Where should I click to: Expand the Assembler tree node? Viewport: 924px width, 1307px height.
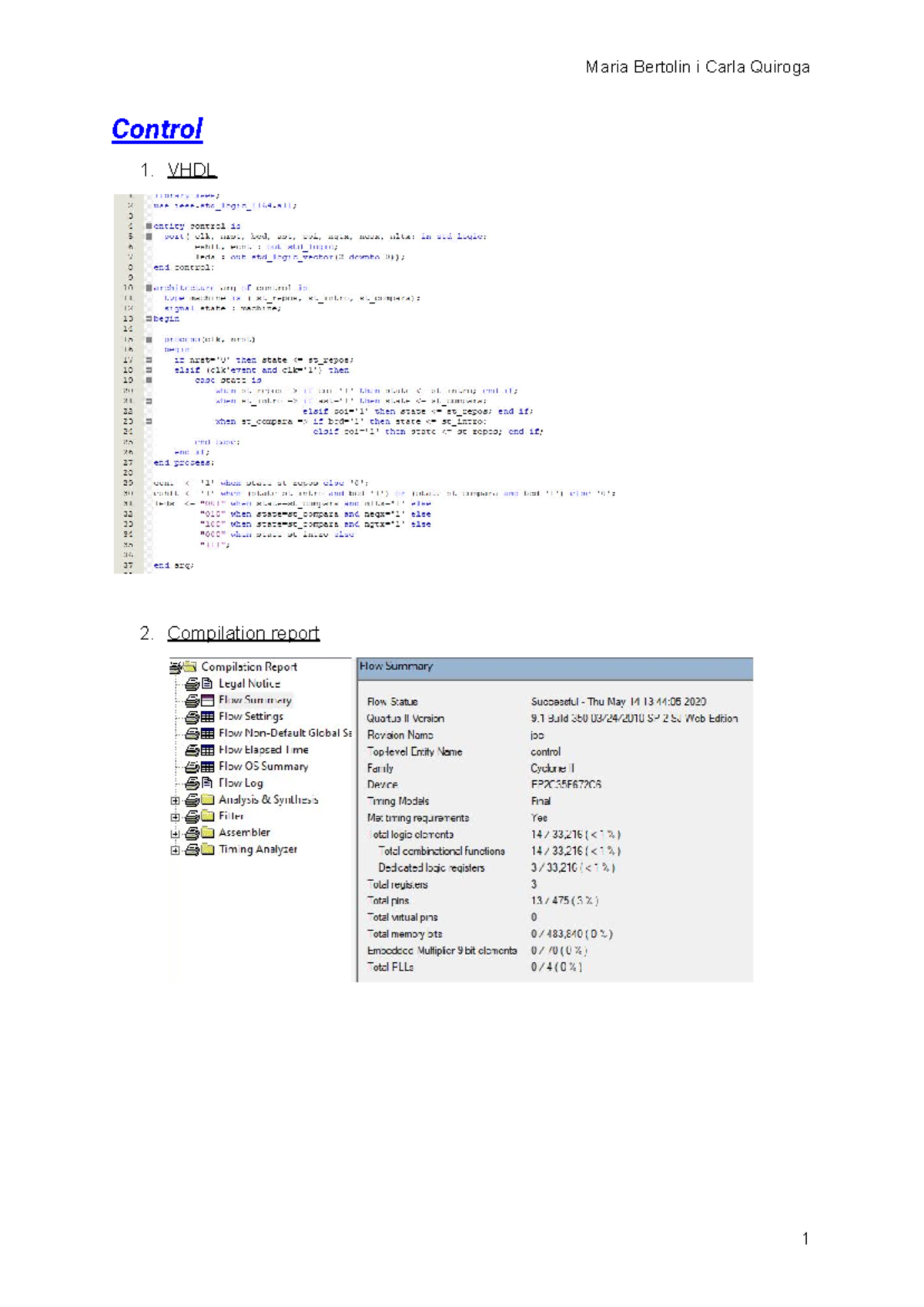click(175, 834)
